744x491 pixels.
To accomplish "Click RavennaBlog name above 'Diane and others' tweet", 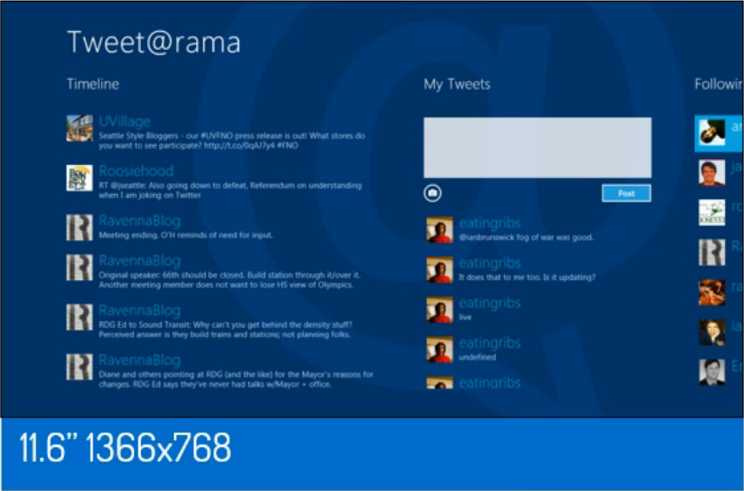I will (140, 360).
